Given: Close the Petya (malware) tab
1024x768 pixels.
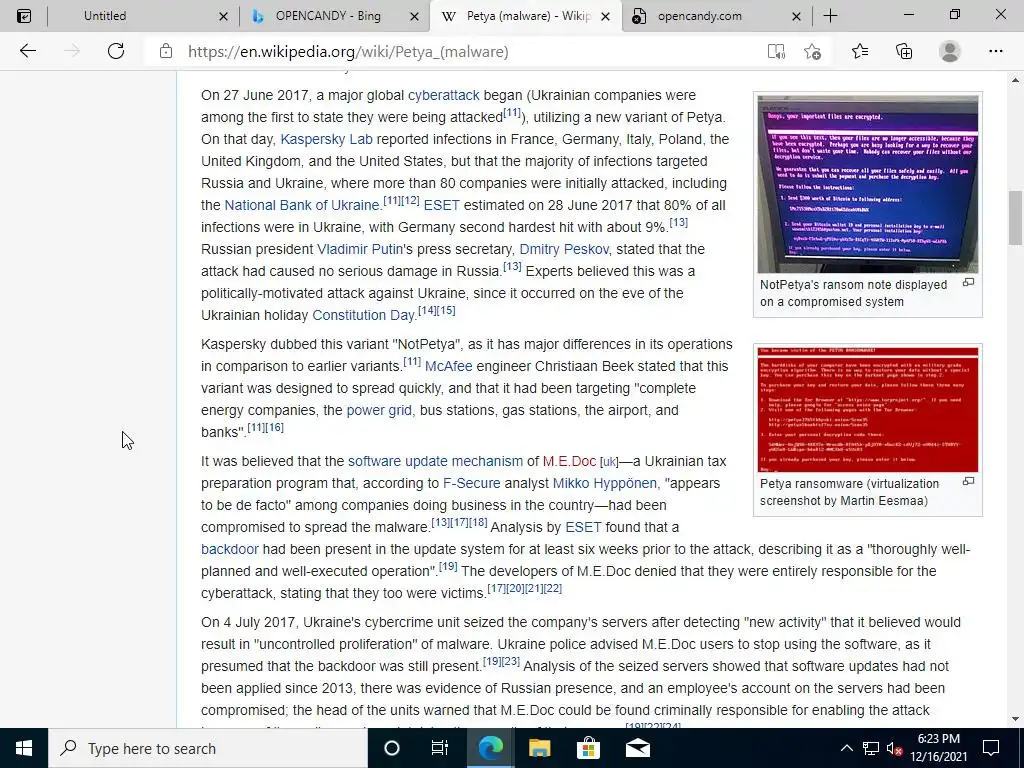Looking at the screenshot, I should 605,16.
